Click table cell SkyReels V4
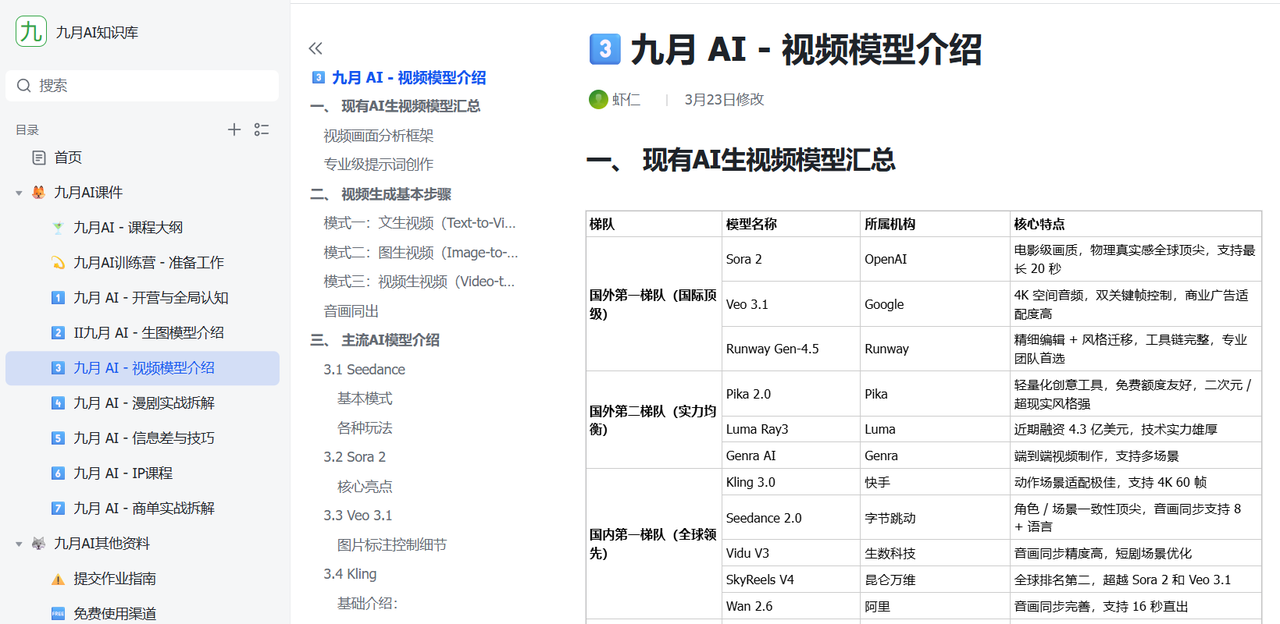The width and height of the screenshot is (1280, 624). point(760,579)
